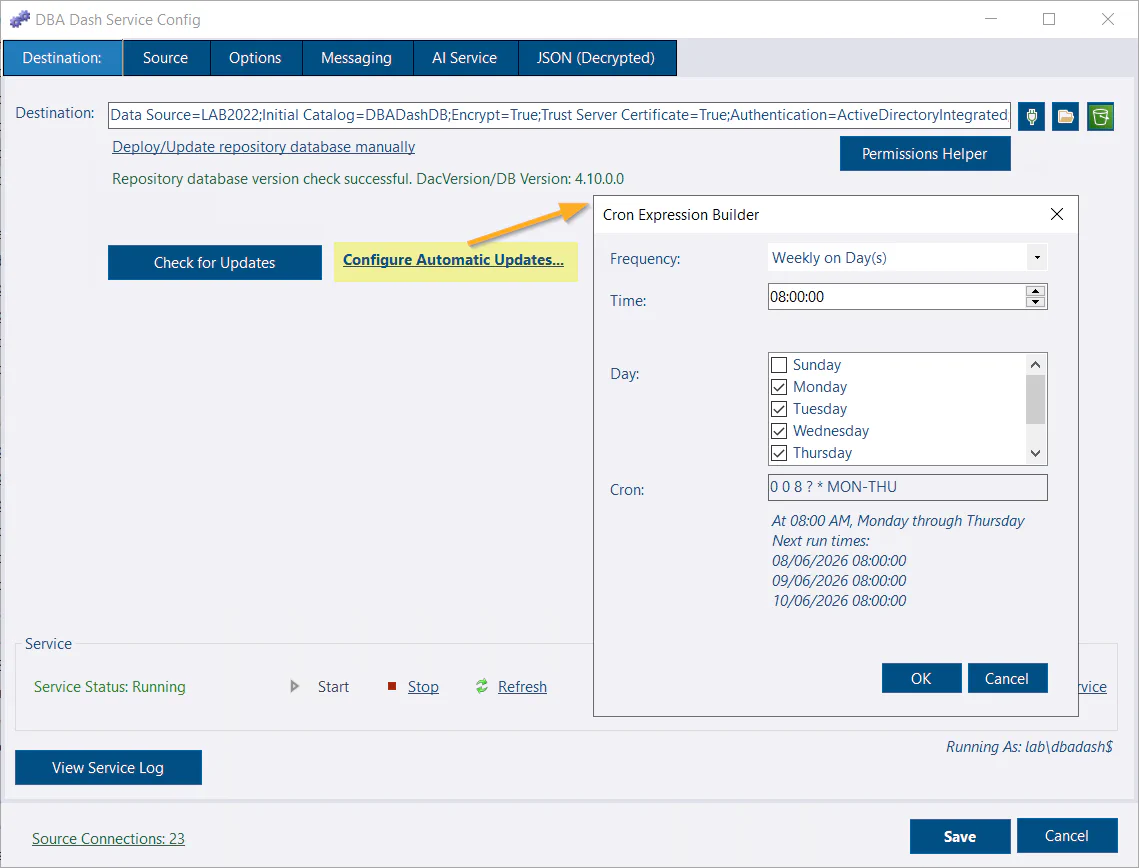Screen dimensions: 1139x868
Task: Open Deploy/Update repository database manually link
Action: (x=264, y=147)
